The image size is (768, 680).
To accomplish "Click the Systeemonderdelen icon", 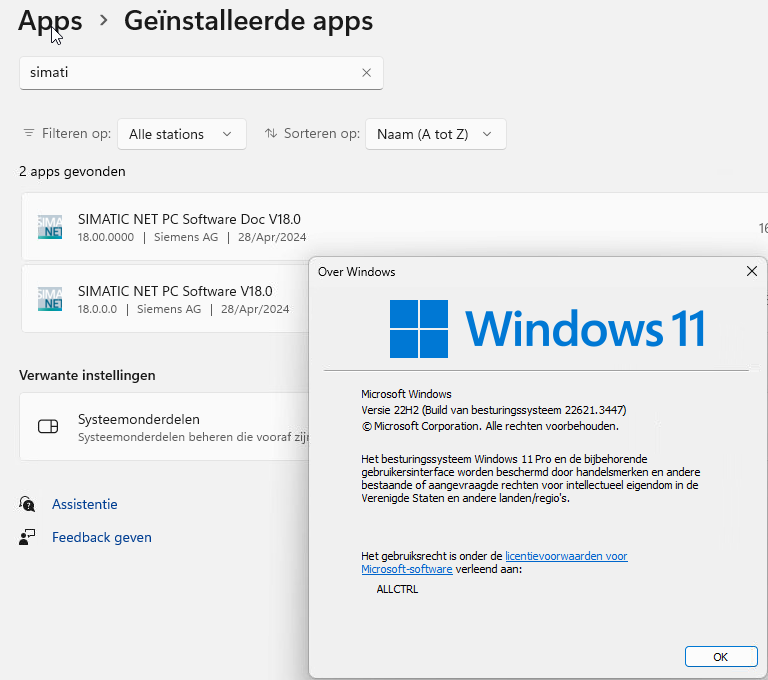I will tap(48, 427).
